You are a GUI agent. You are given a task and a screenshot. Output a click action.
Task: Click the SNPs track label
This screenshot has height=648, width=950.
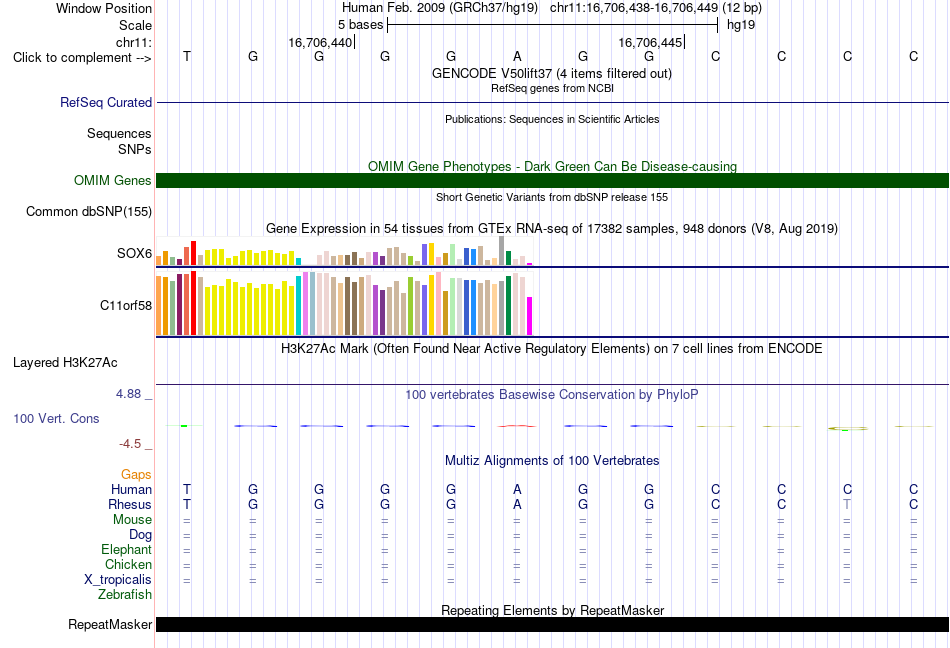[135, 149]
